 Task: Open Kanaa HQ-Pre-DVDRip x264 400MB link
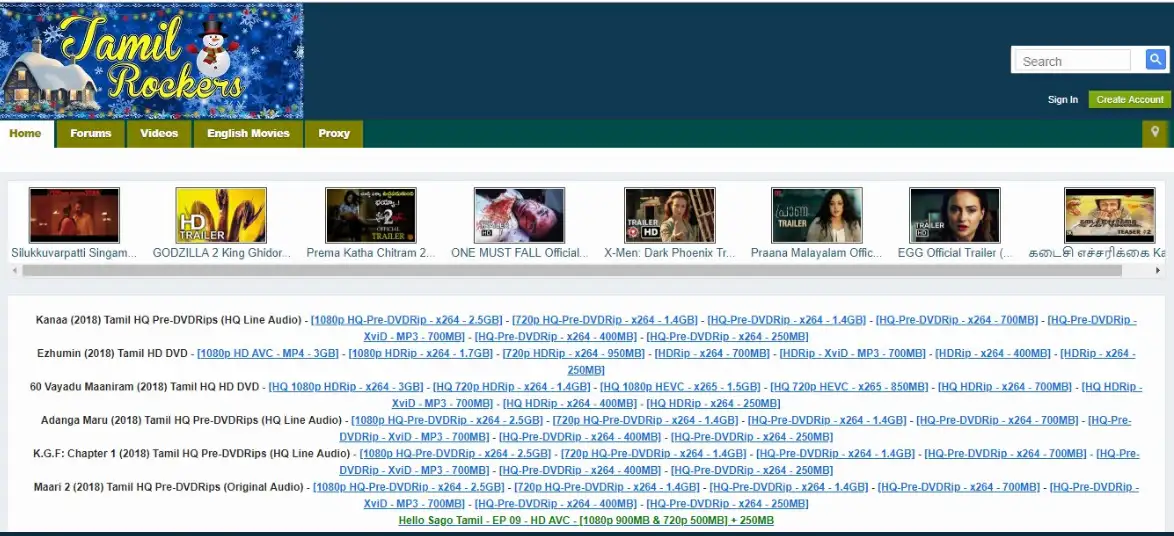556,337
